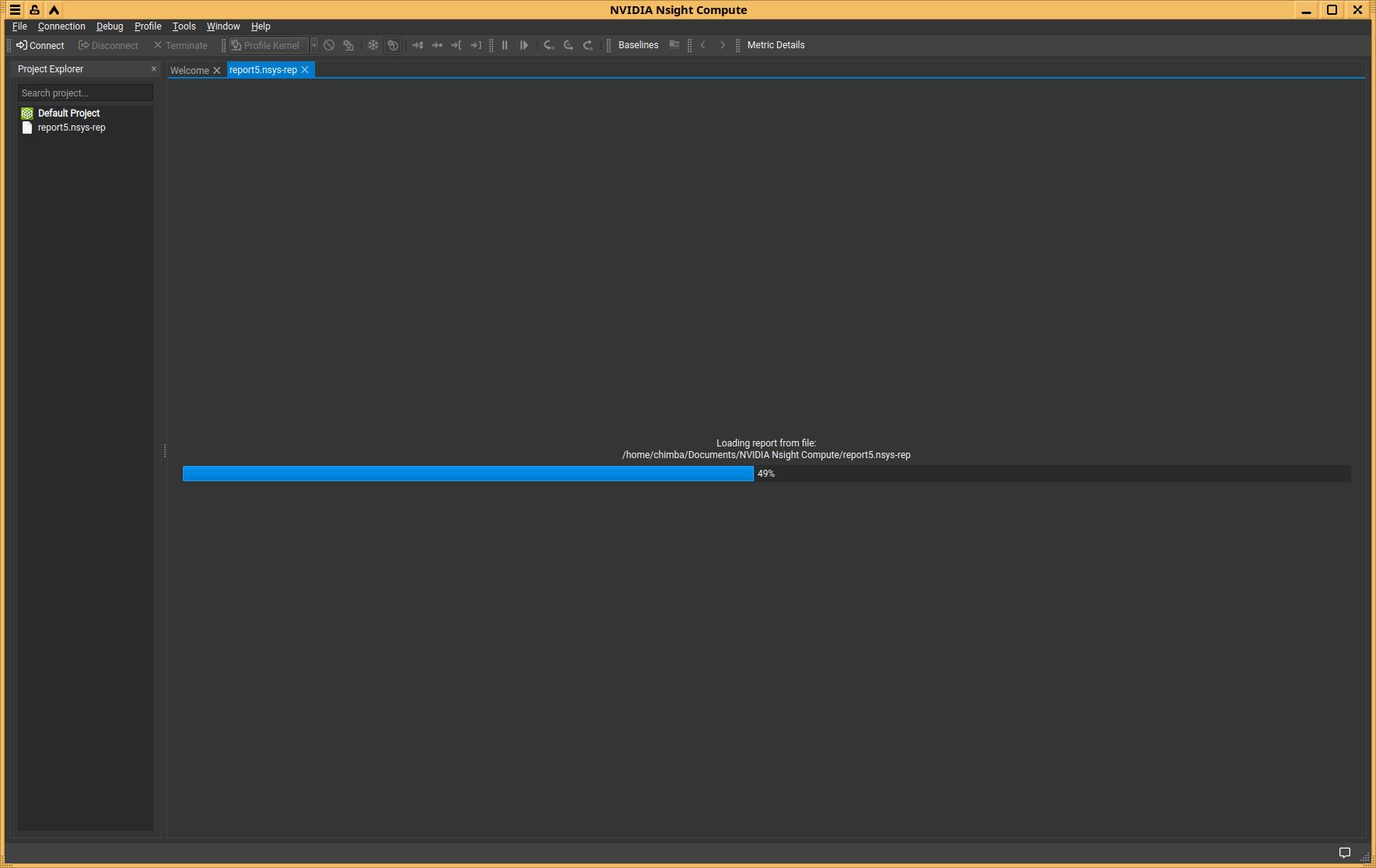Go to next item with right chevron

(x=723, y=45)
